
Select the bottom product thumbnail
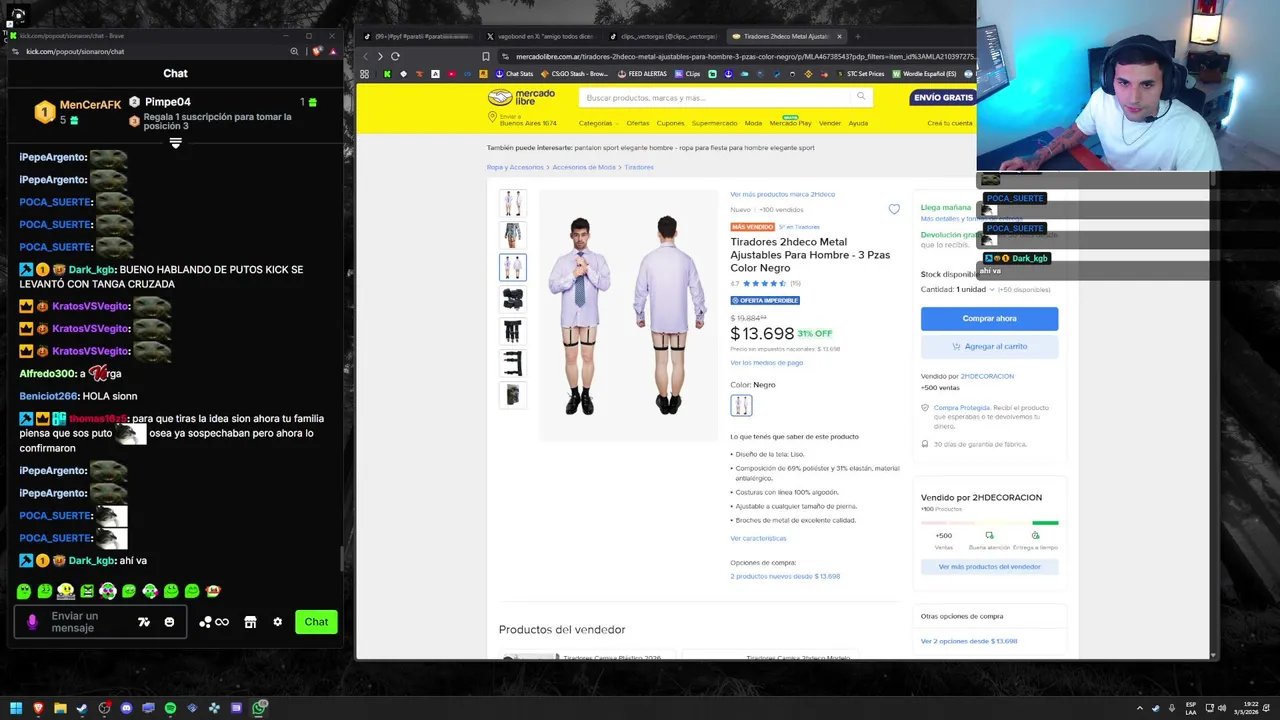[512, 395]
